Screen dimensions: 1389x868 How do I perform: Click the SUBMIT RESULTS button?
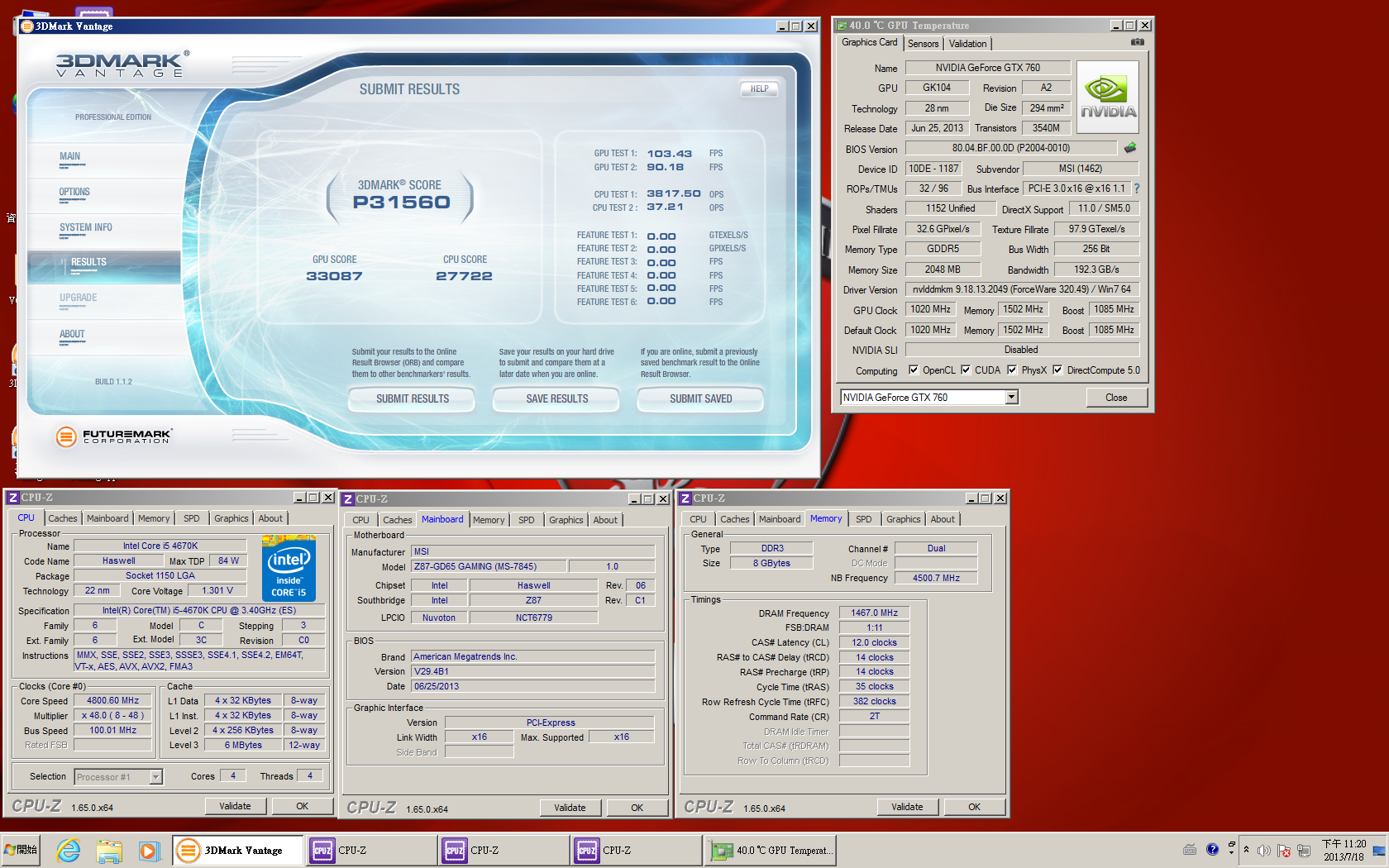click(x=413, y=398)
